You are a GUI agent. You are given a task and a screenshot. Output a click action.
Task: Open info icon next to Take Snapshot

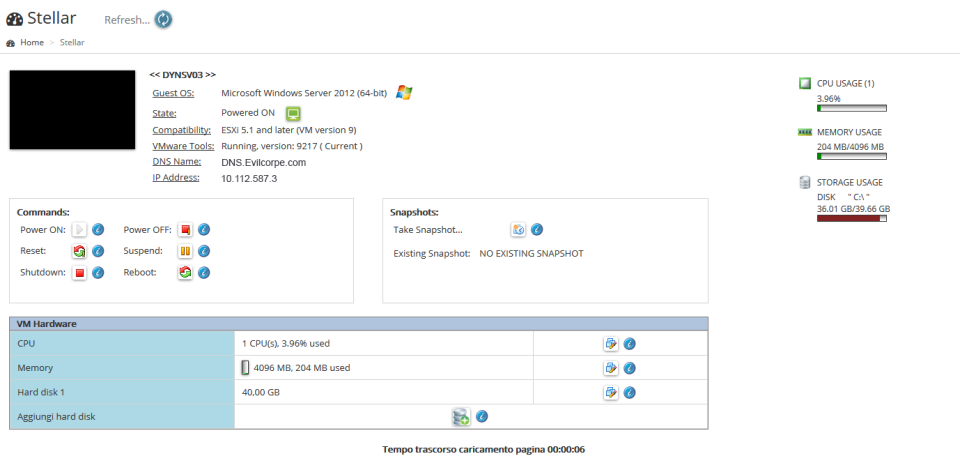[537, 230]
